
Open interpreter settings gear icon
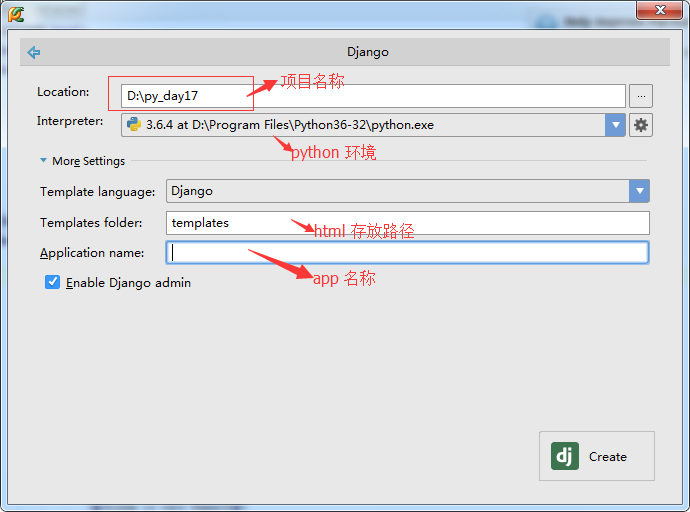coord(641,125)
